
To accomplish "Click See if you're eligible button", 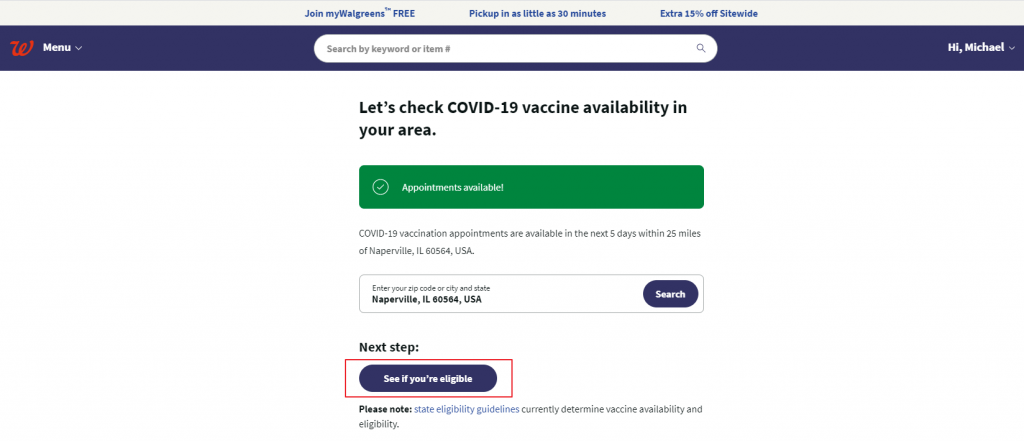I will click(427, 378).
